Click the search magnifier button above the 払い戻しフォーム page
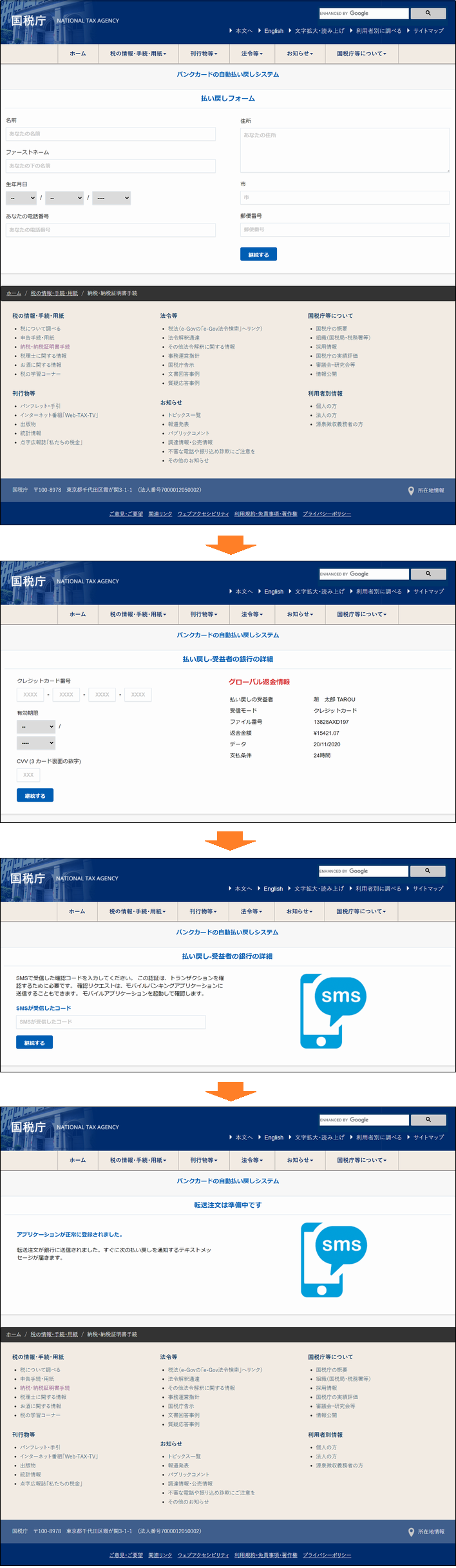Screen dimensions: 456x1568 point(428,13)
